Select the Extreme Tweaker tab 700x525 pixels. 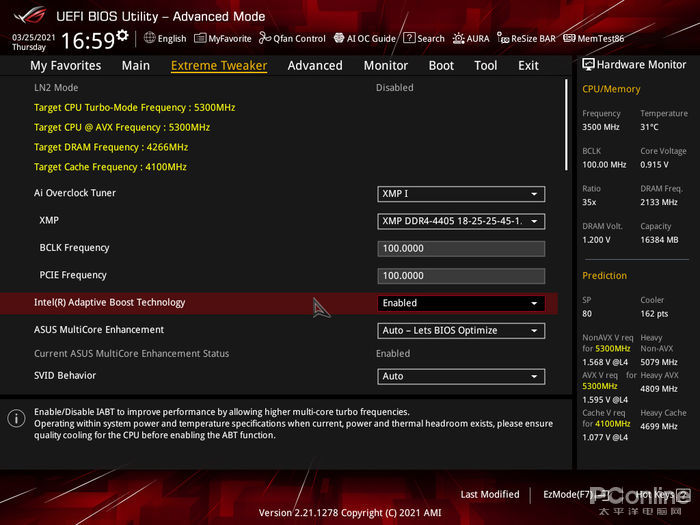(219, 66)
